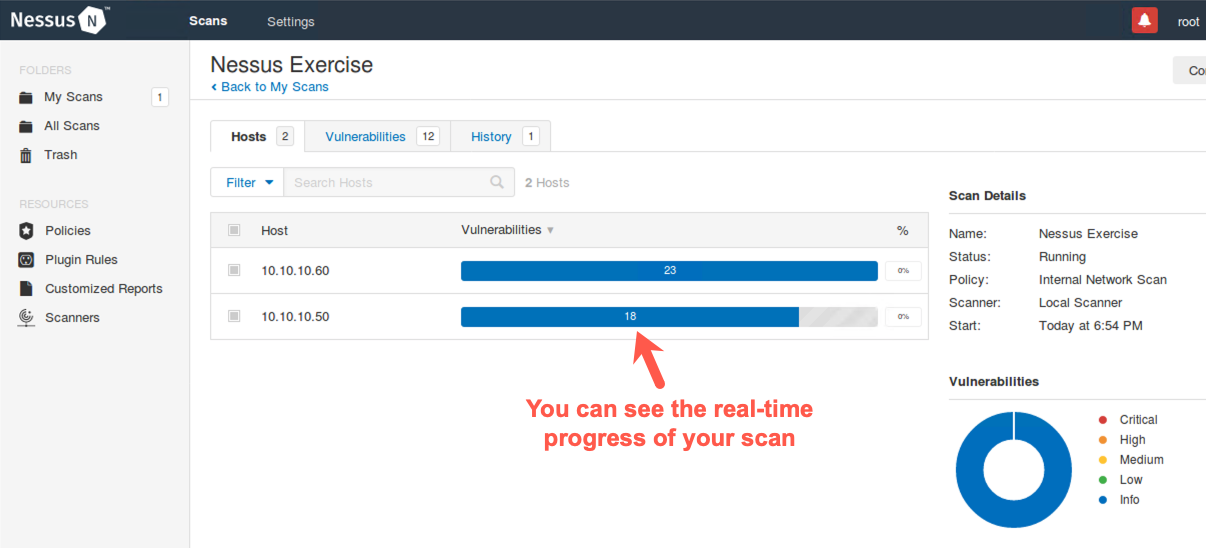Open the Policies page
Screen dimensions: 1206x548
[68, 230]
